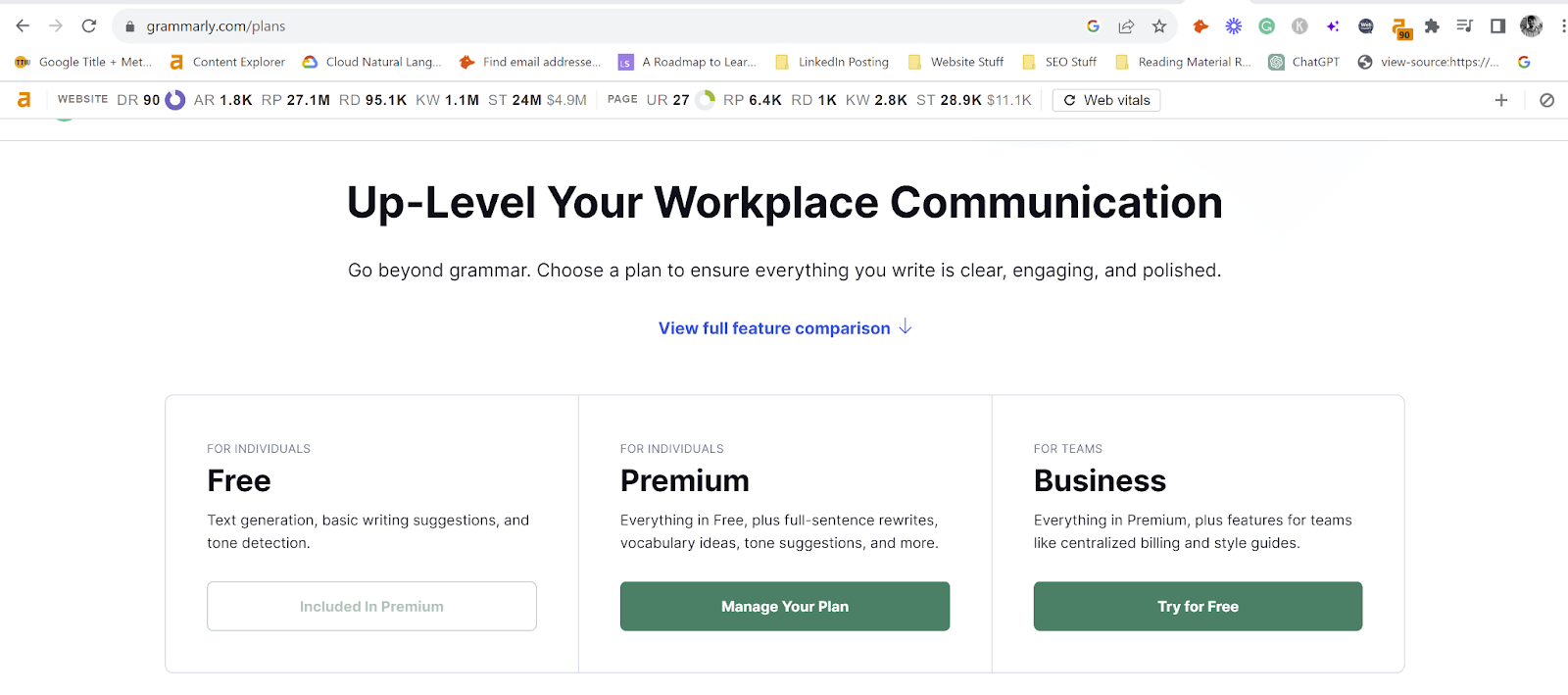Open the dark round Web extension icon

pyautogui.click(x=1366, y=26)
